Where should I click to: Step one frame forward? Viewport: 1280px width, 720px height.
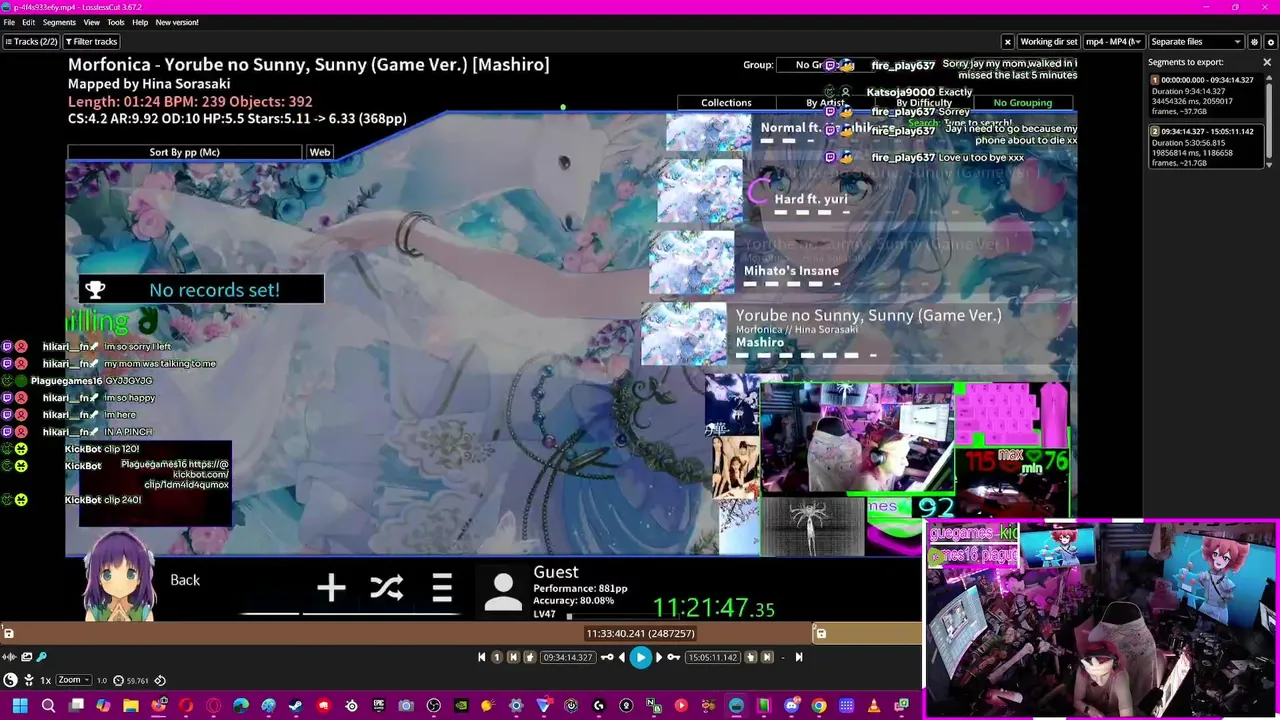(659, 657)
